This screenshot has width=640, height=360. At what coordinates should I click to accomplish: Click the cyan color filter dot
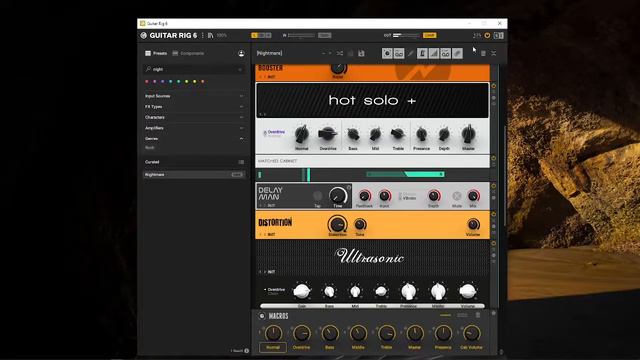[171, 82]
